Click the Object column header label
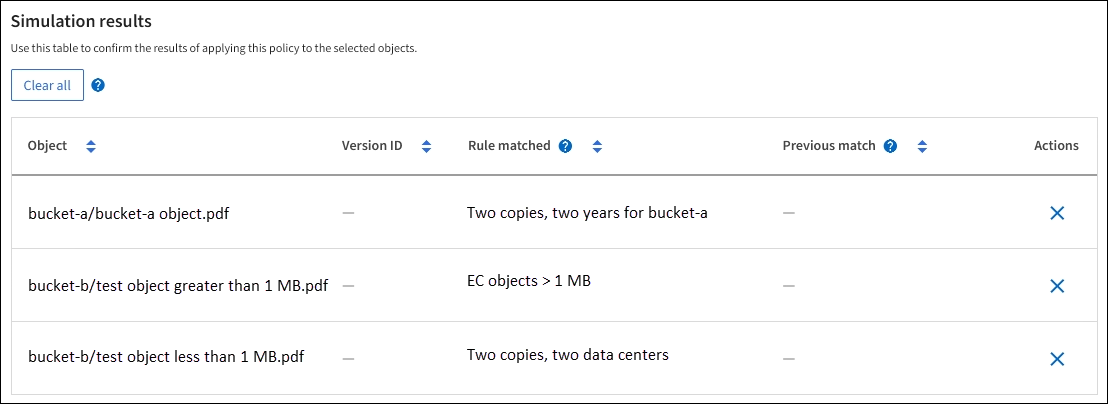Viewport: 1108px width, 404px height. (48, 146)
